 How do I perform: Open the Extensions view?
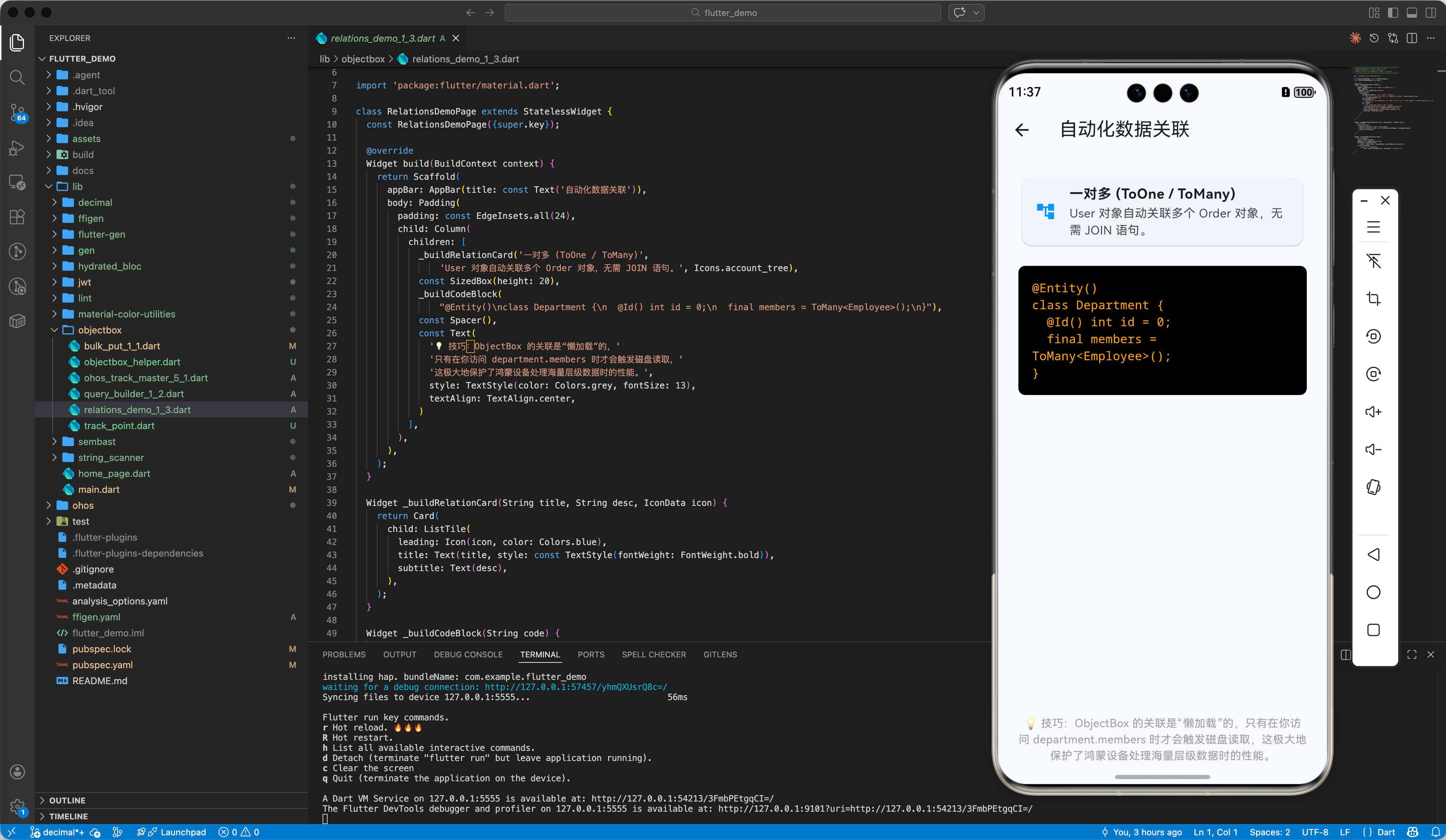pos(17,216)
